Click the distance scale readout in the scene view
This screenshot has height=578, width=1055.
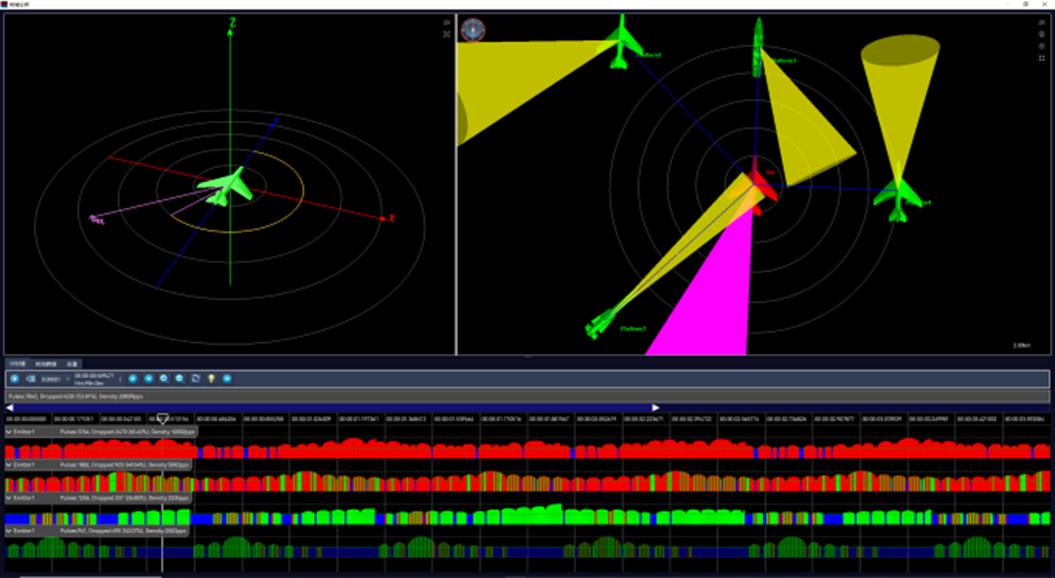click(x=1021, y=345)
